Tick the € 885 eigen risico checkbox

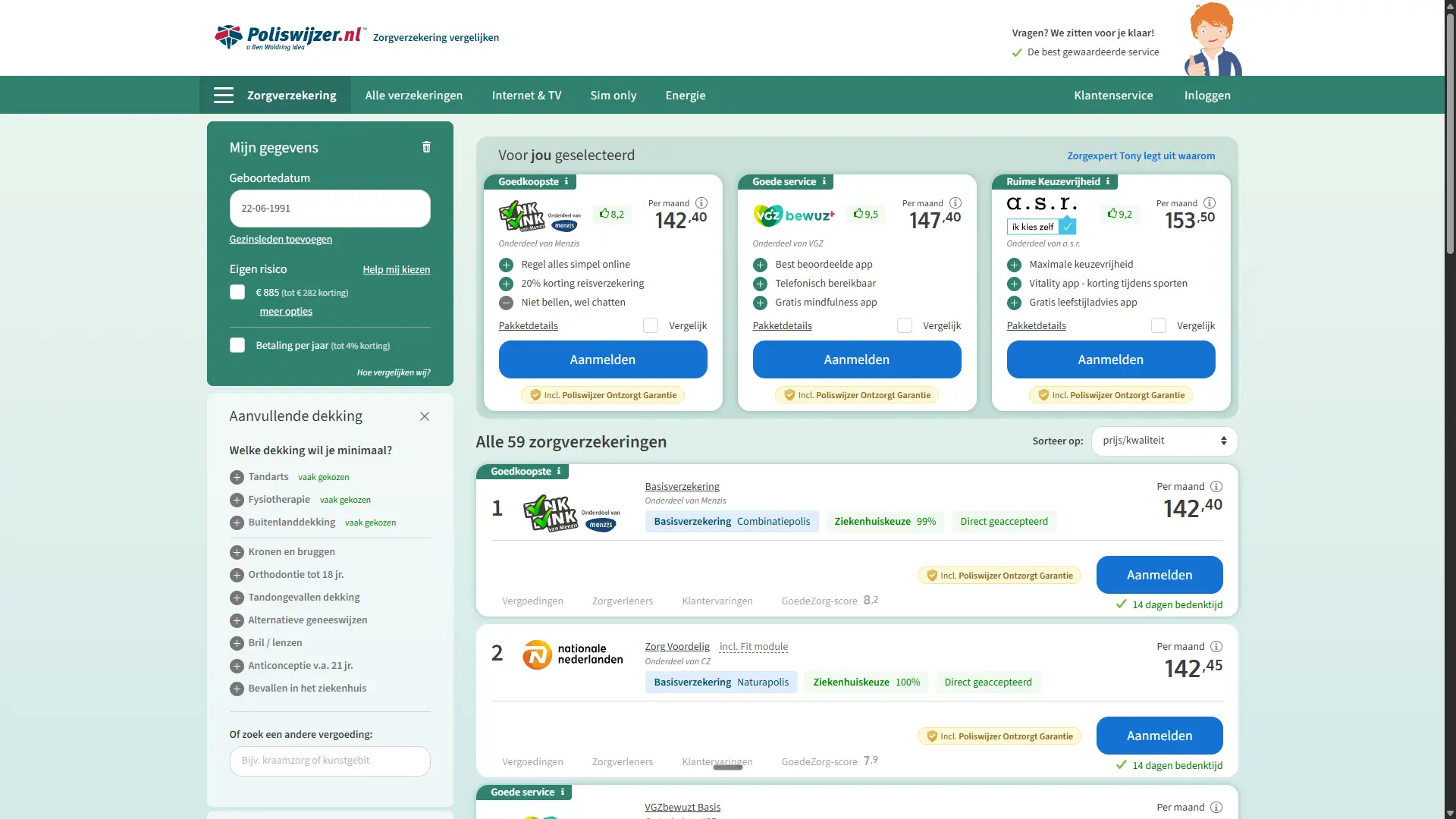click(x=237, y=293)
